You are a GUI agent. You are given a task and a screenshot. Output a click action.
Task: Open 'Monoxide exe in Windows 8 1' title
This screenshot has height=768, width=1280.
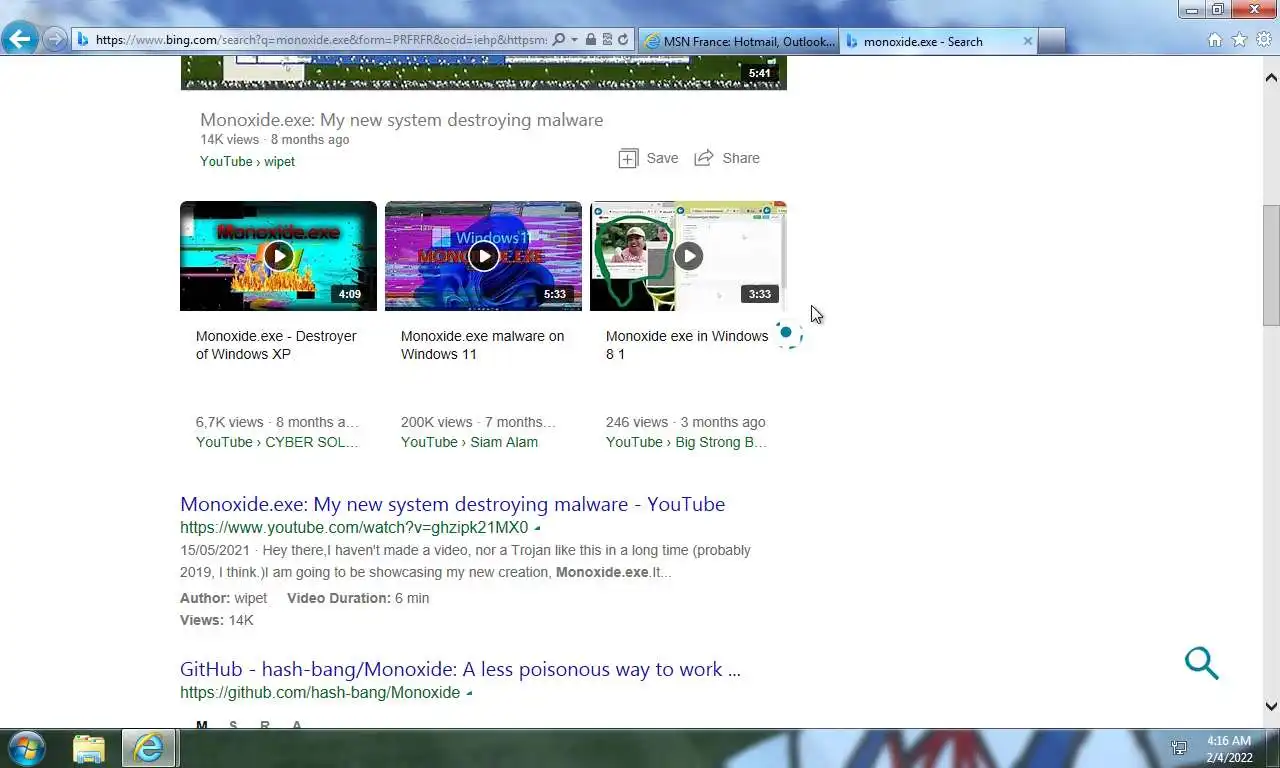click(x=687, y=345)
